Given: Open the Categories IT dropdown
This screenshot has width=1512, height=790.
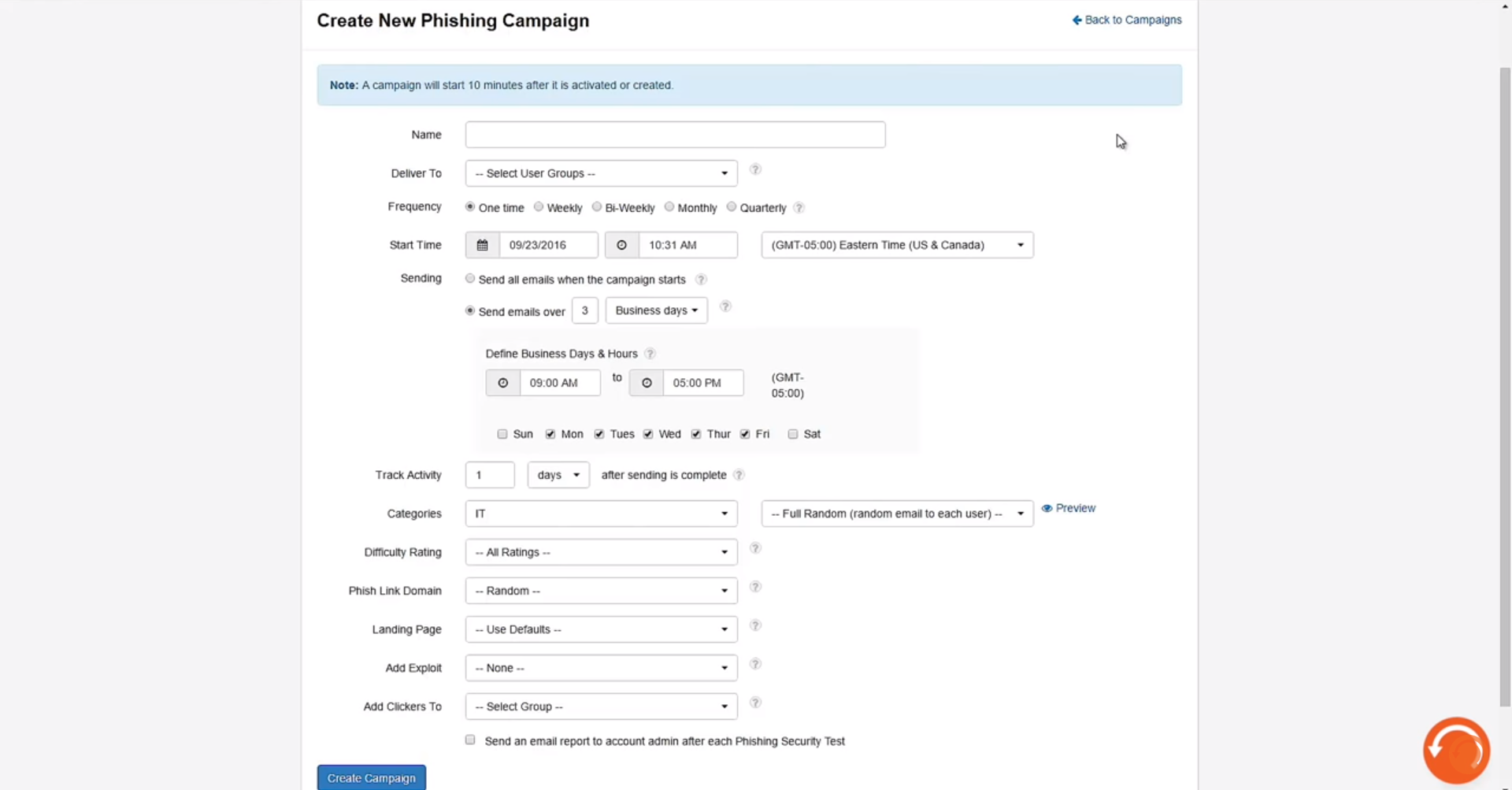Looking at the screenshot, I should click(x=601, y=514).
